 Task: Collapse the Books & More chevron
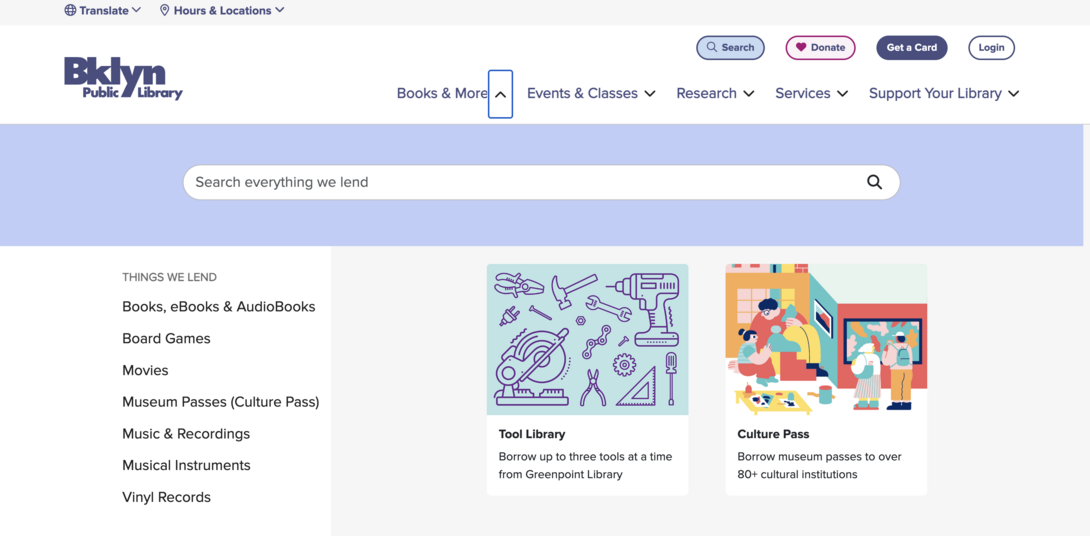(501, 94)
